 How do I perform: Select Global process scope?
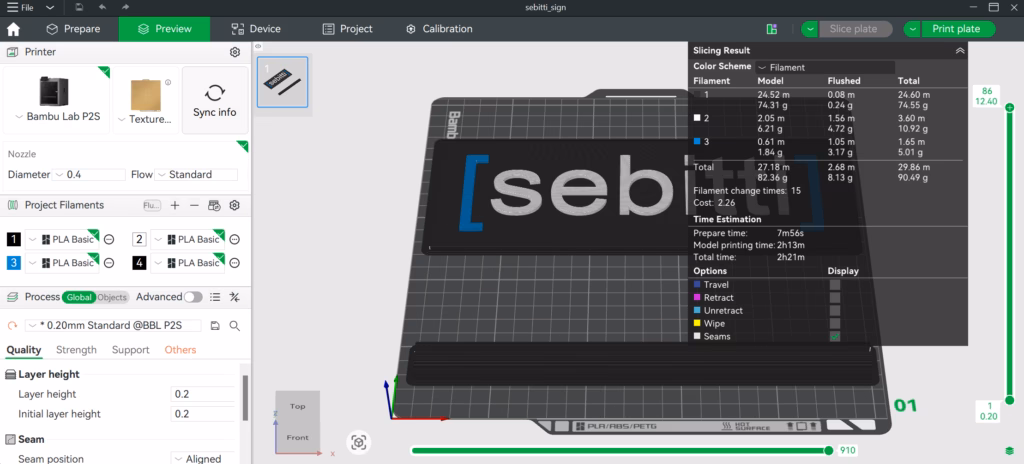click(79, 297)
